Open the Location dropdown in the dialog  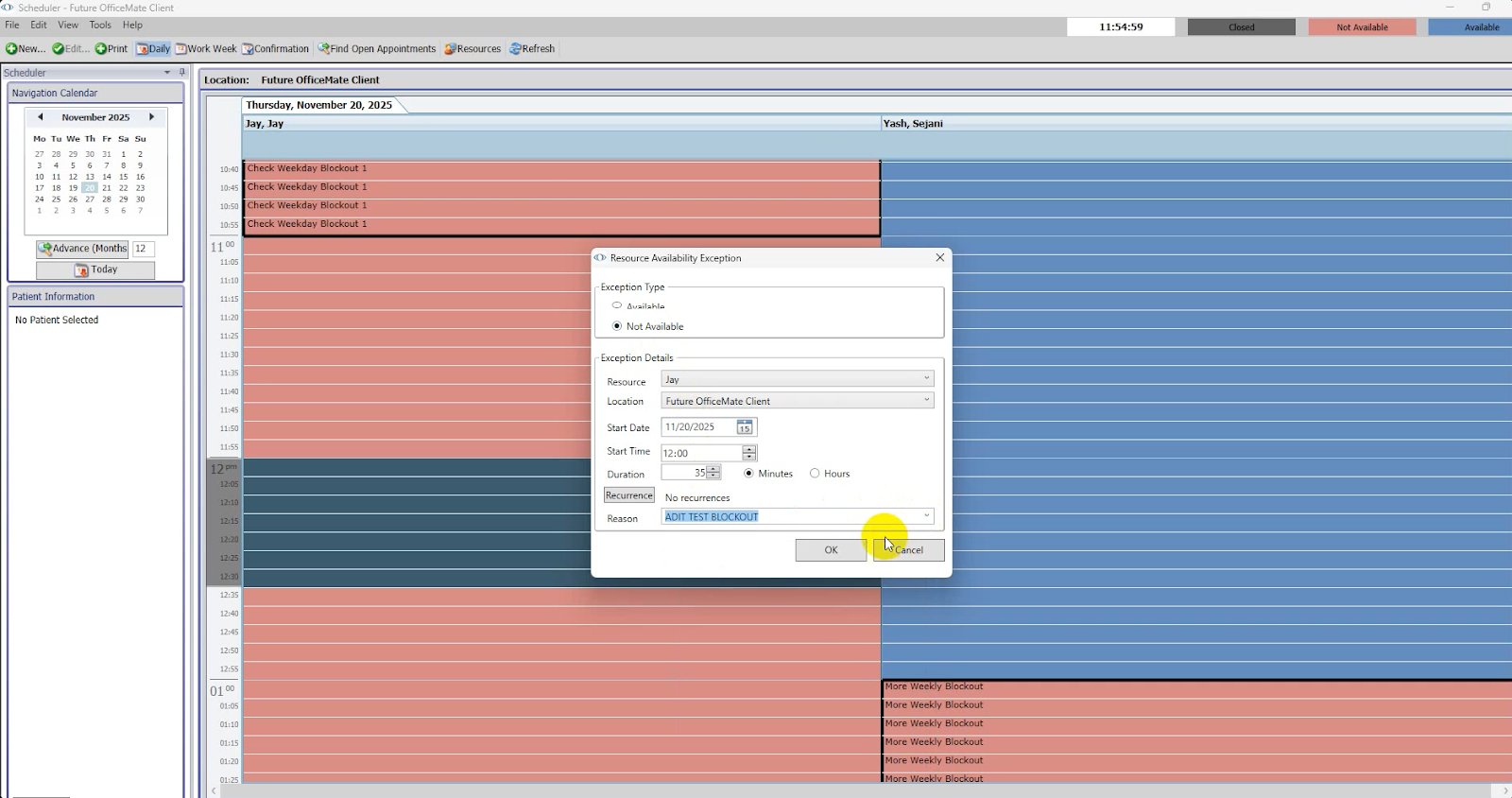[x=926, y=401]
